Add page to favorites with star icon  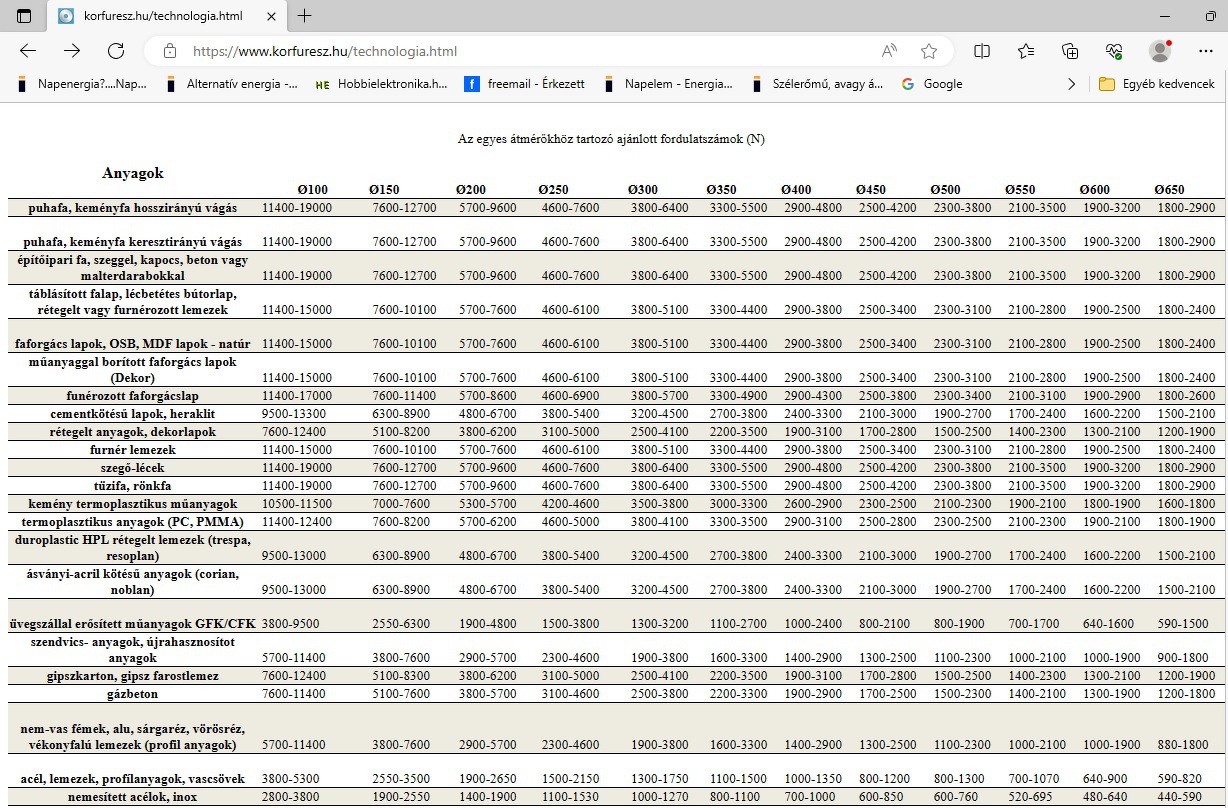(x=929, y=51)
